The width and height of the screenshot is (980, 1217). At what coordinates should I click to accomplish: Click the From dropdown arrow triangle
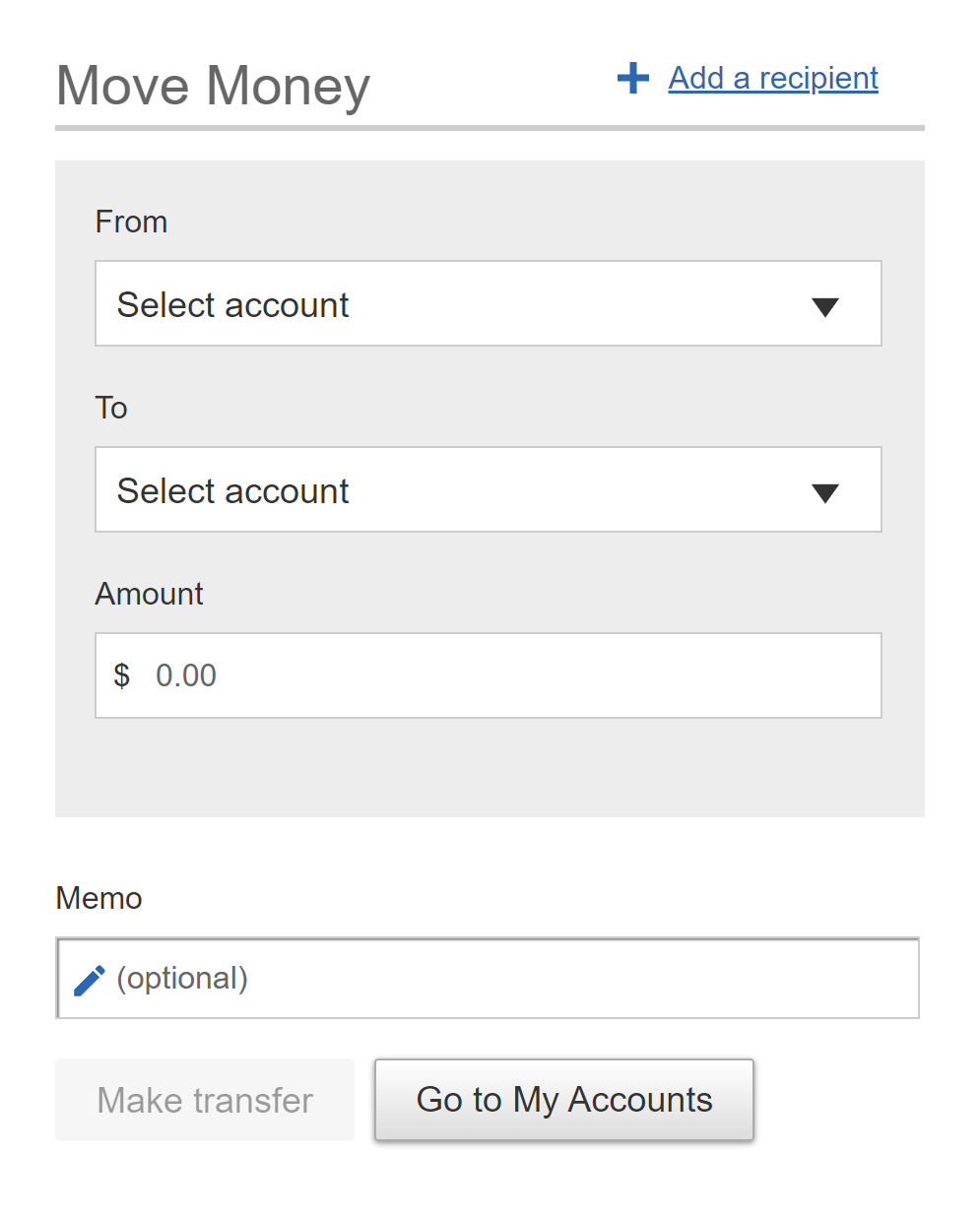pos(824,307)
